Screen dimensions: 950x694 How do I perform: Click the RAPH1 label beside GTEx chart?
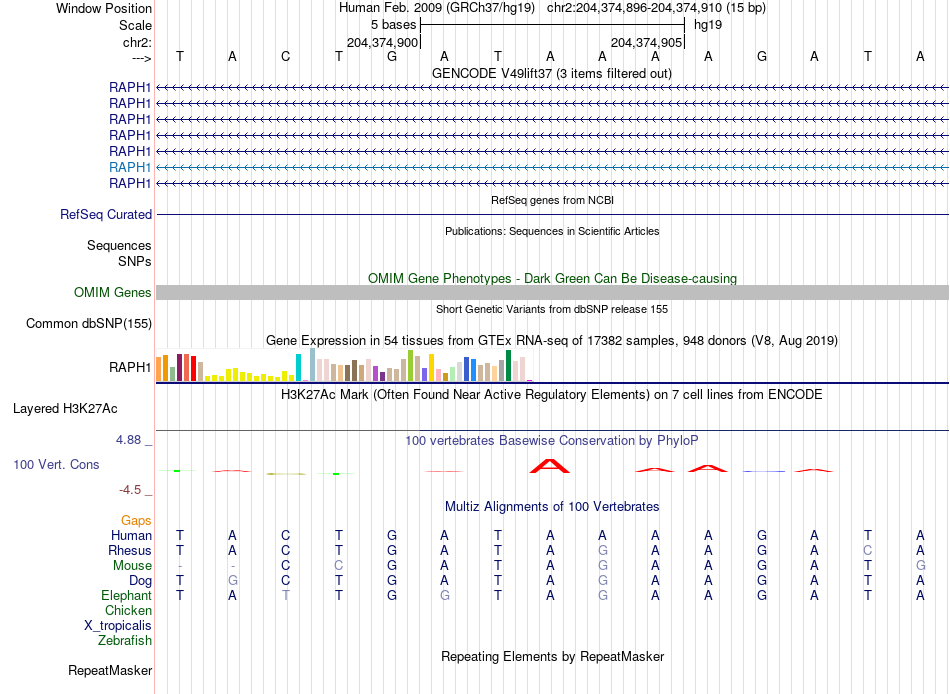[130, 367]
